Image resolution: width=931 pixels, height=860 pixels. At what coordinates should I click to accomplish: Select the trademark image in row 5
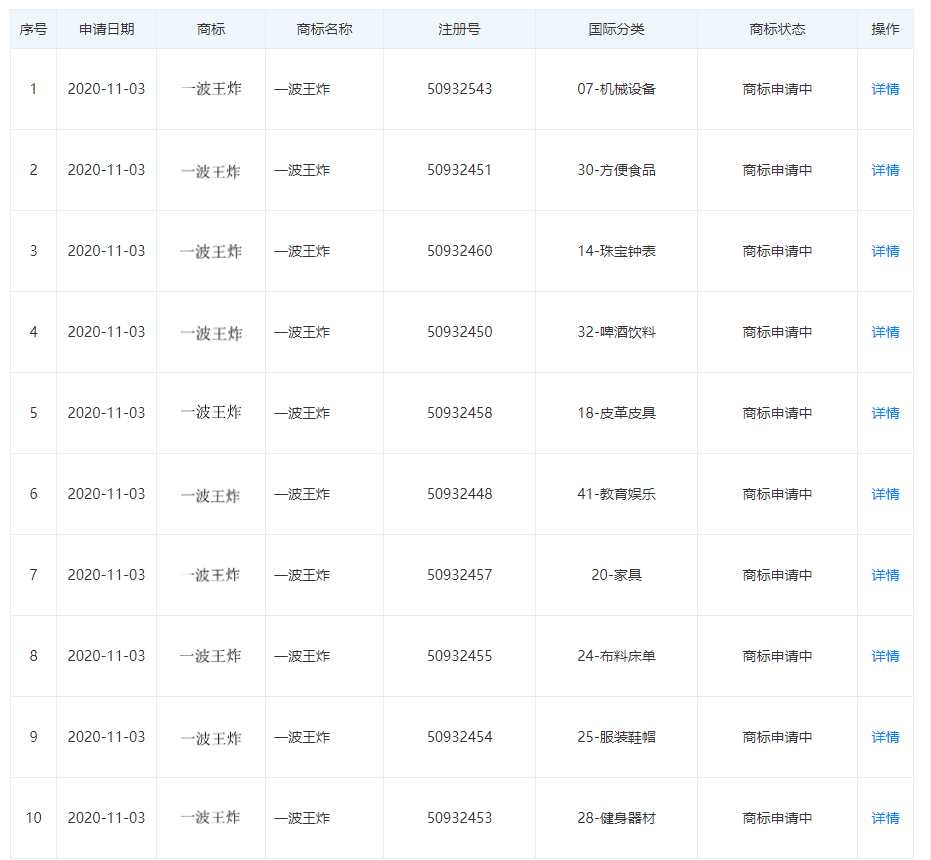coord(211,413)
